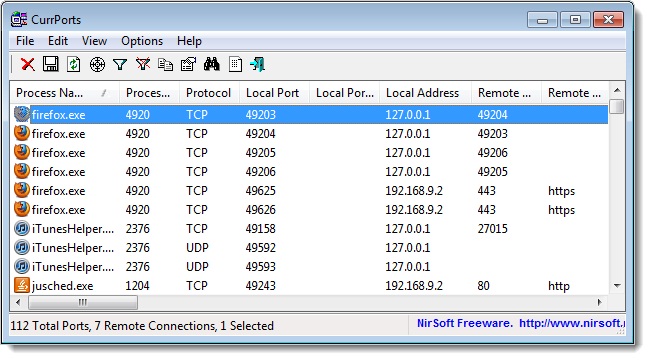Select the jusched.exe row
This screenshot has height=360, width=650.
[x=310, y=286]
